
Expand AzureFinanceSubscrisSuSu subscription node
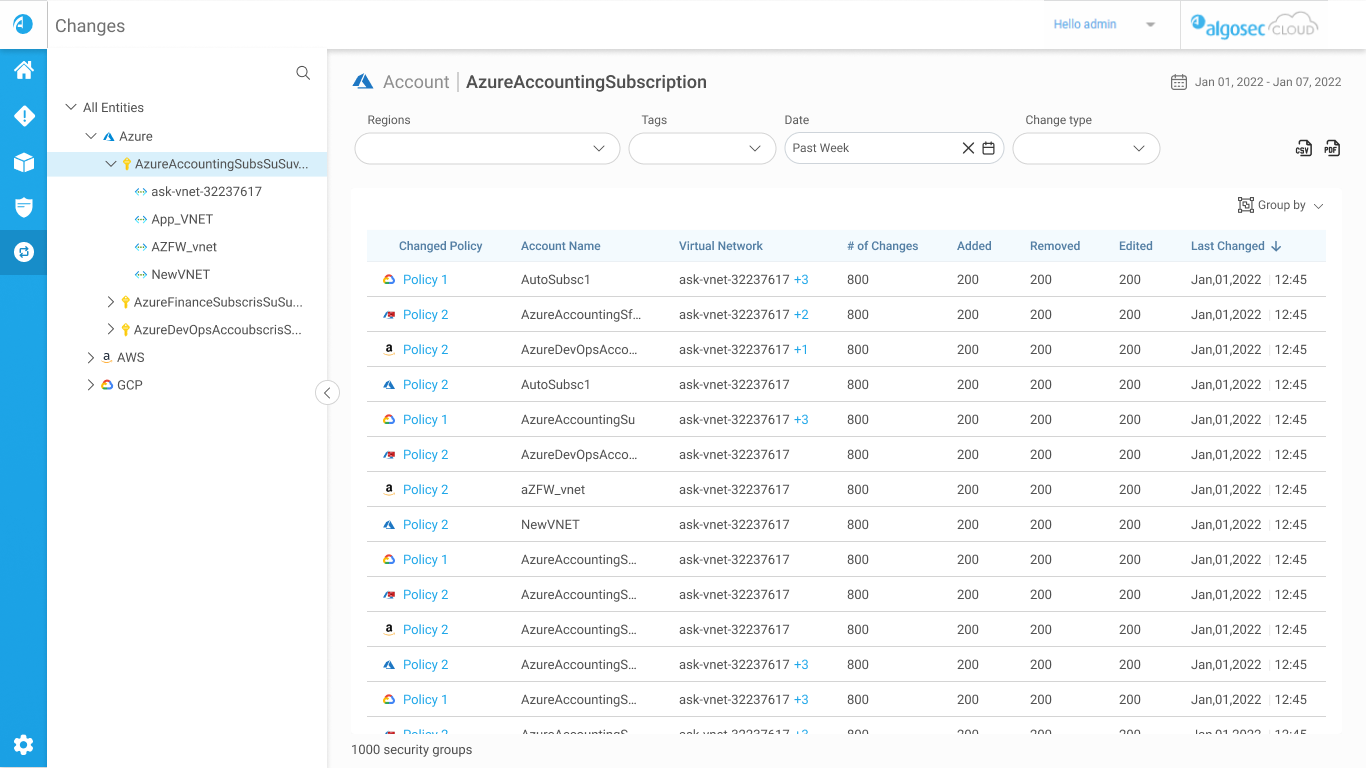point(111,302)
